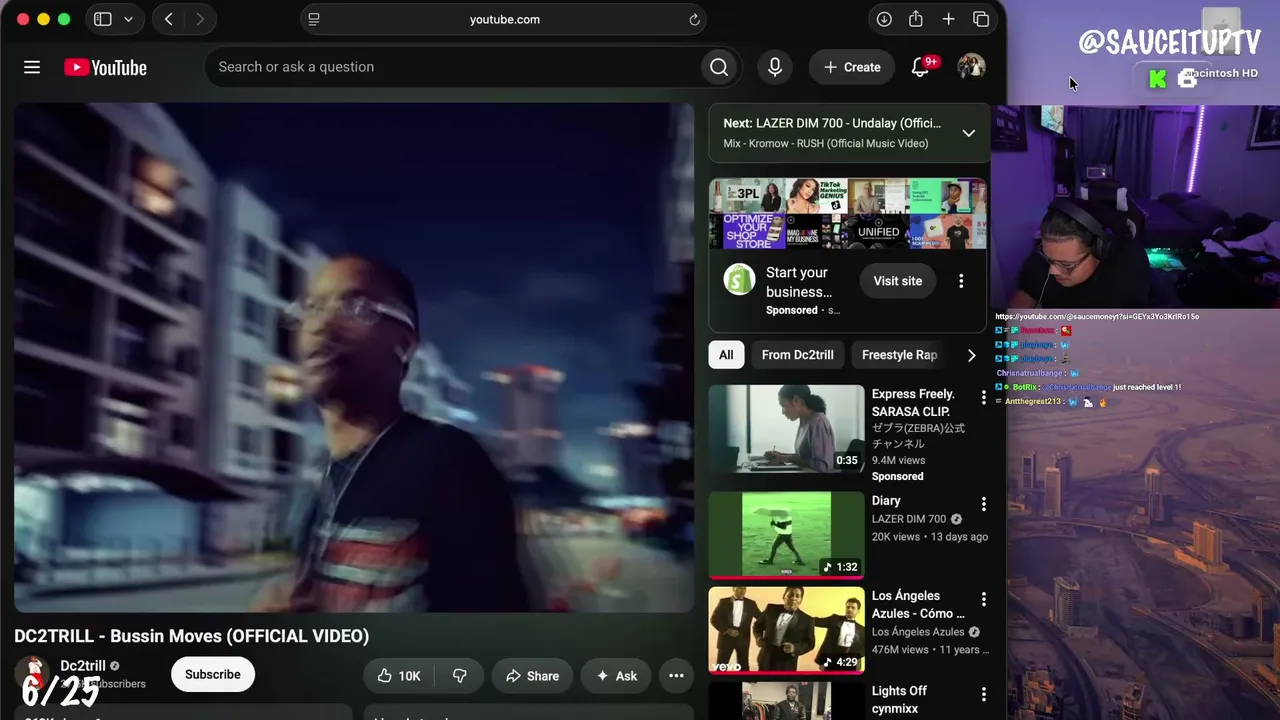The image size is (1280, 720).
Task: Open options menu for Lights Off video
Action: coord(983,695)
